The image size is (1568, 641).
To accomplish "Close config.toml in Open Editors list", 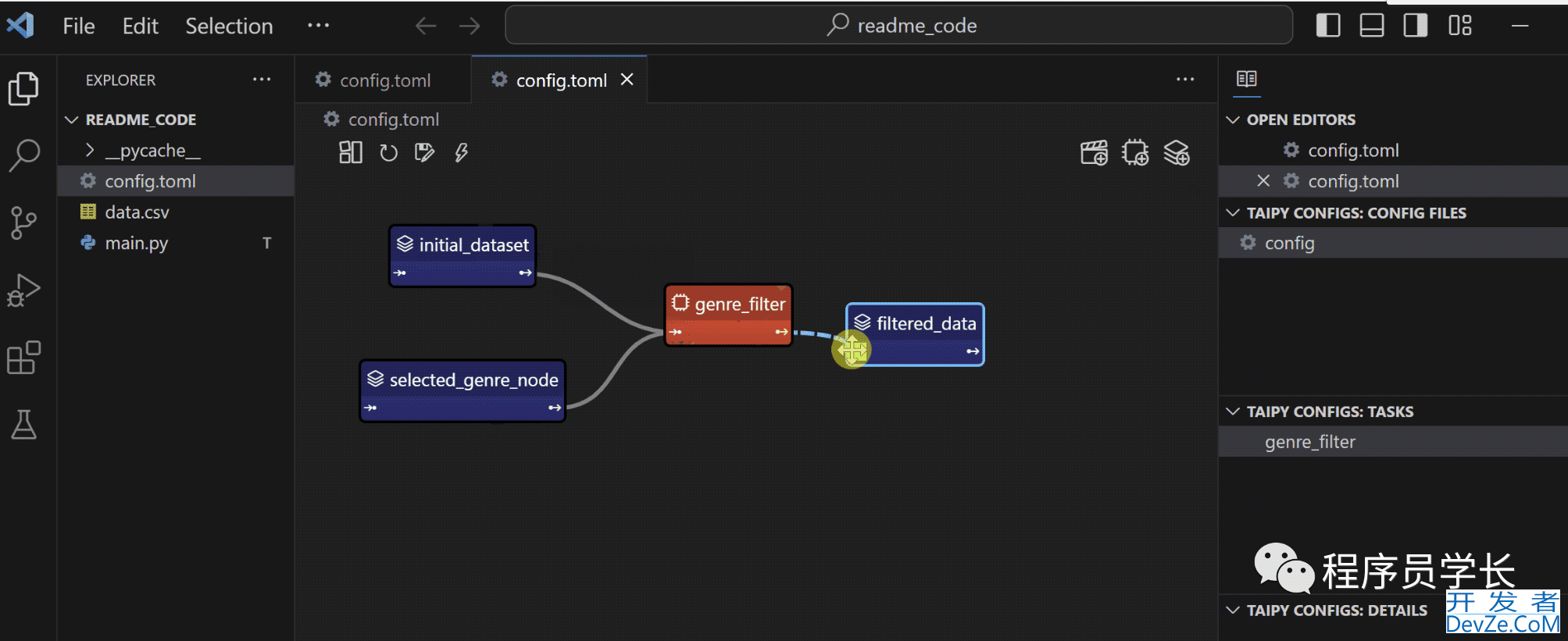I will coord(1263,181).
